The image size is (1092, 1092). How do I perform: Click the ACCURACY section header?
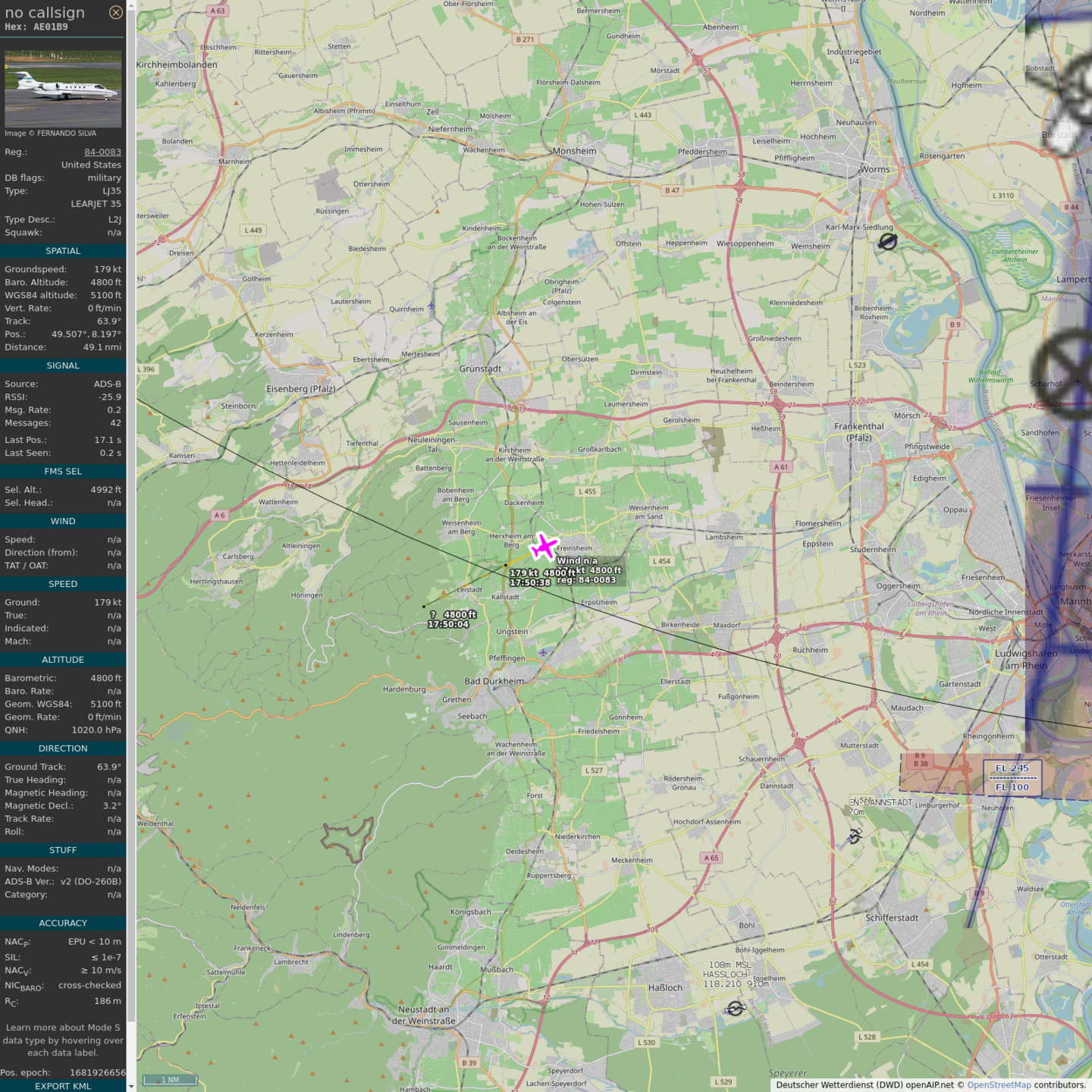coord(63,923)
